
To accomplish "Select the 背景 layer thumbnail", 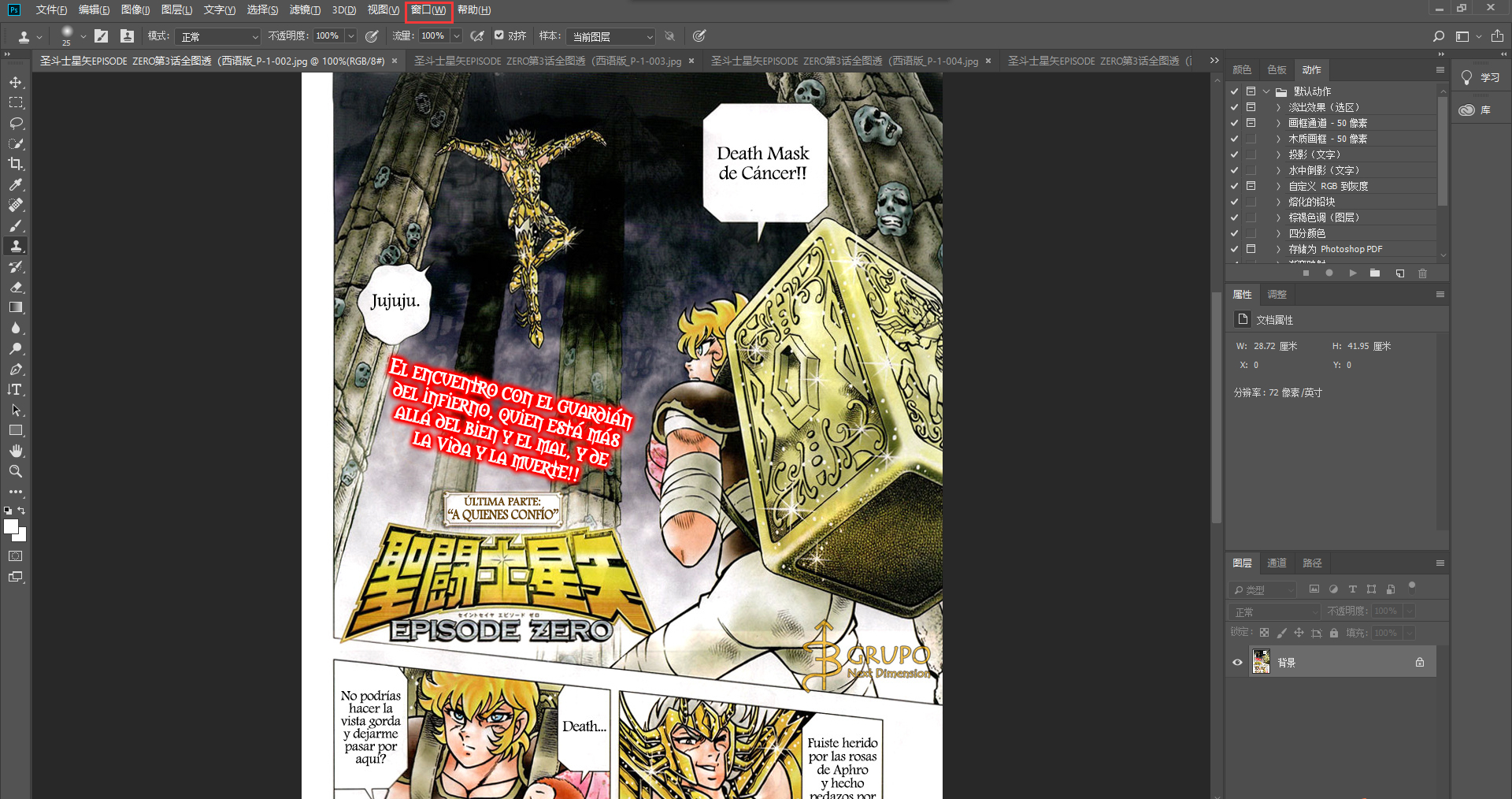I will point(1261,662).
